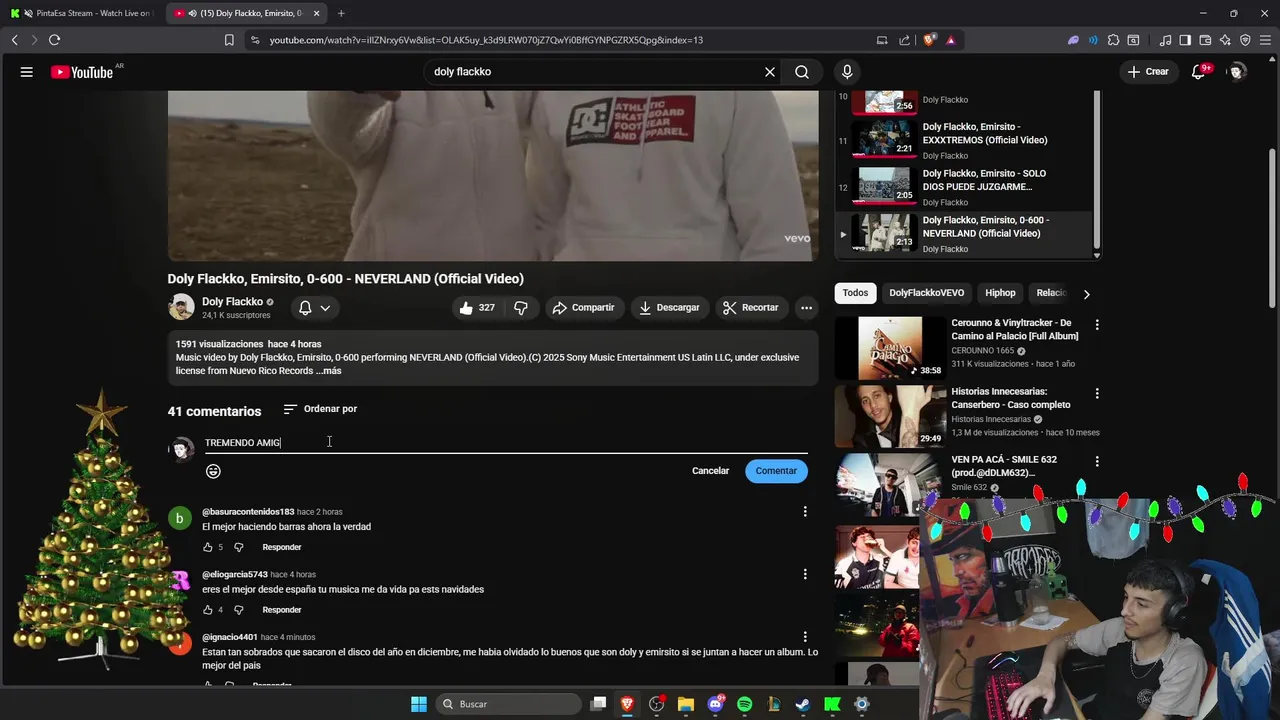Open Historias Innecesarias: Canserbero video title
The height and width of the screenshot is (720, 1280).
click(x=1011, y=398)
